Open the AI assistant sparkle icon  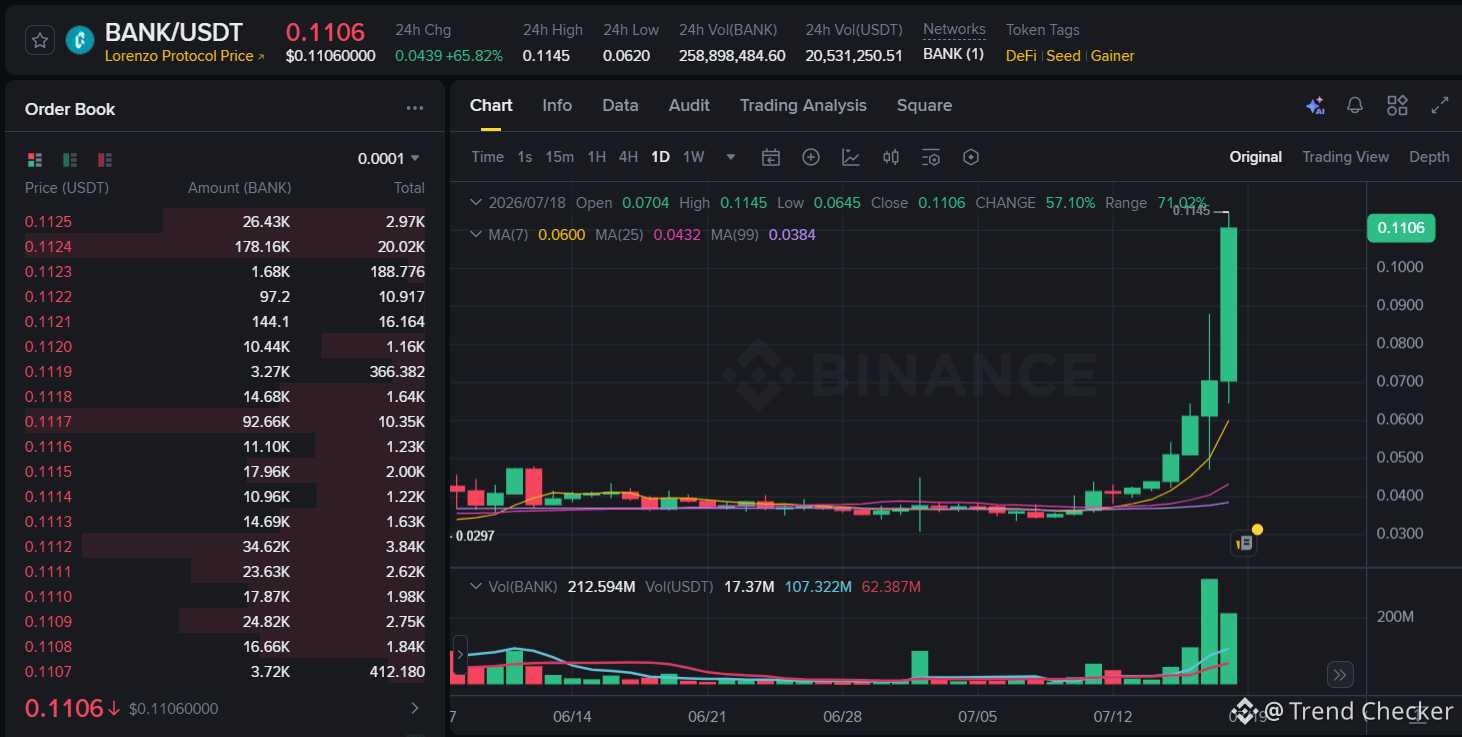pos(1315,106)
